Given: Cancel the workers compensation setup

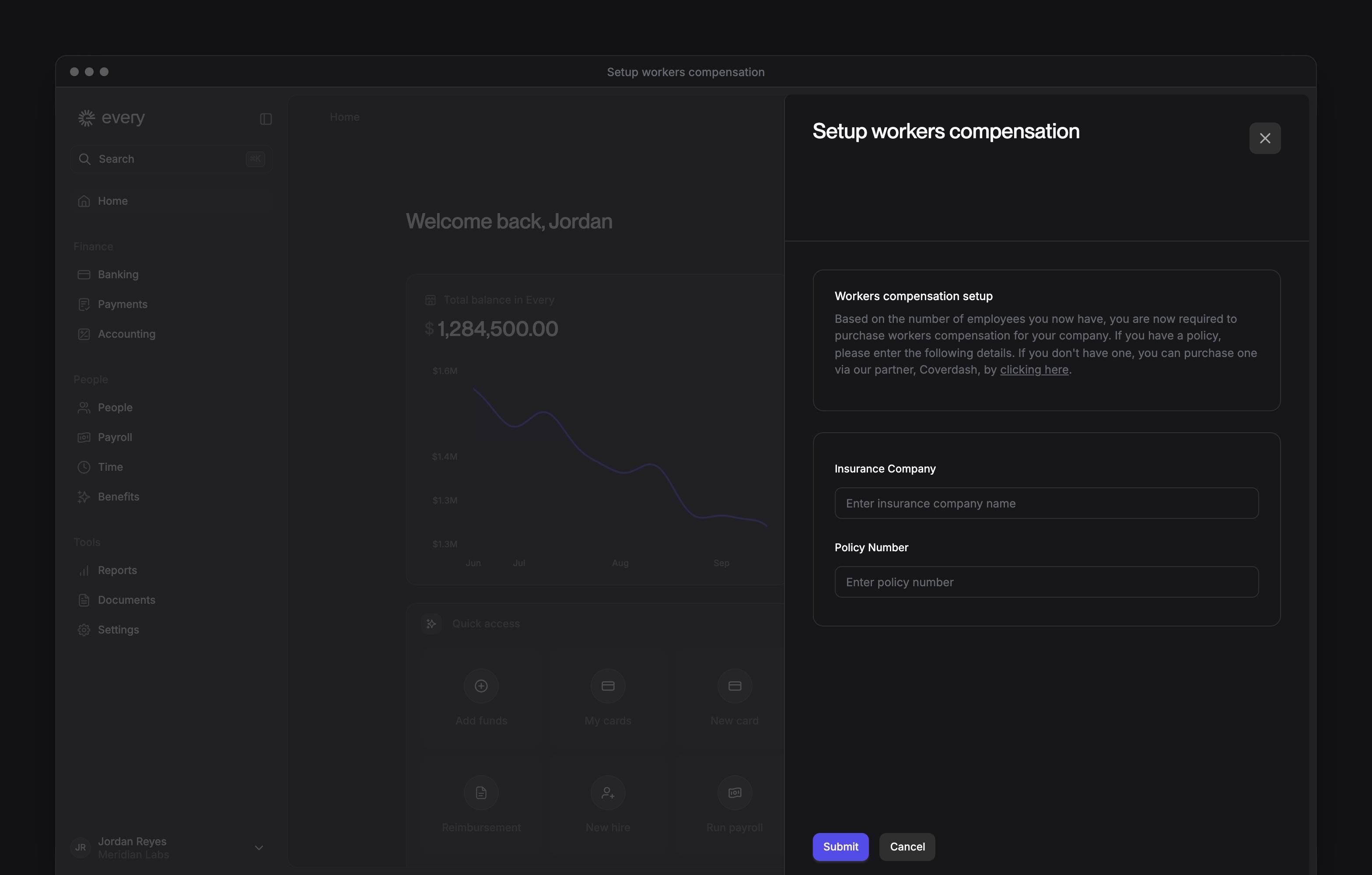Looking at the screenshot, I should (x=907, y=847).
